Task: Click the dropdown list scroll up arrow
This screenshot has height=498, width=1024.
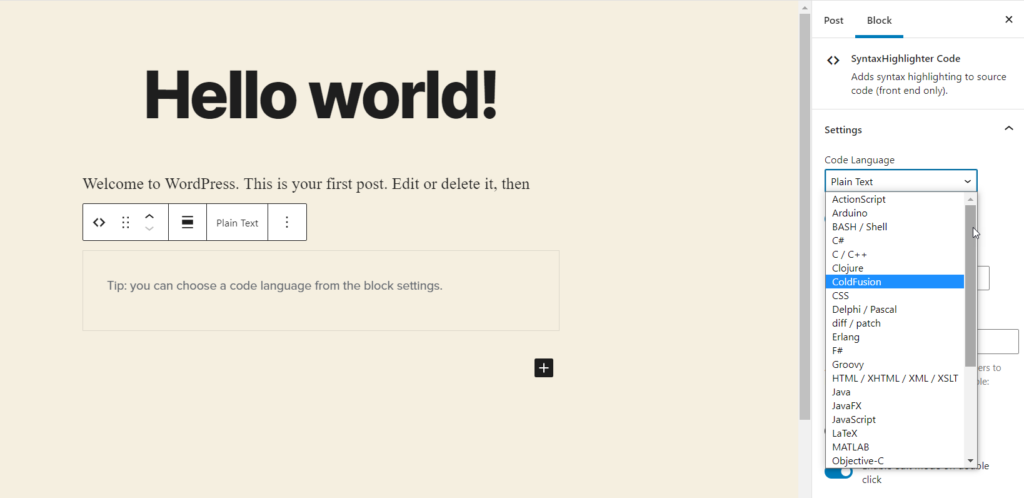Action: pos(970,198)
